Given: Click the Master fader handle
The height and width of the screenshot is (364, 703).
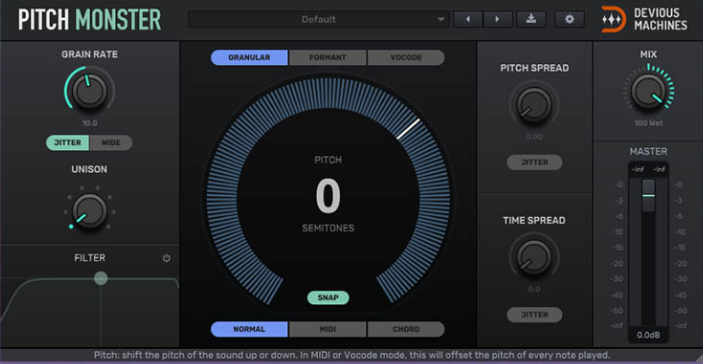Looking at the screenshot, I should point(648,195).
